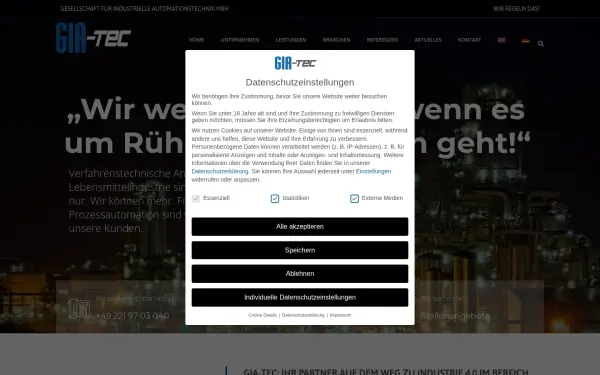Click 'Gesellschaft für industrielle Automationstechnik mbH' text

[144, 8]
